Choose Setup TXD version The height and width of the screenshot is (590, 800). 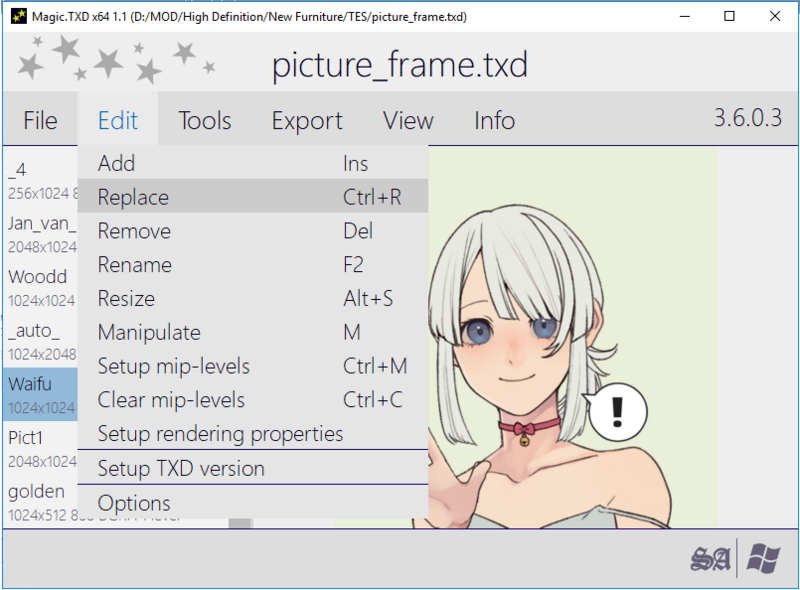tap(253, 468)
